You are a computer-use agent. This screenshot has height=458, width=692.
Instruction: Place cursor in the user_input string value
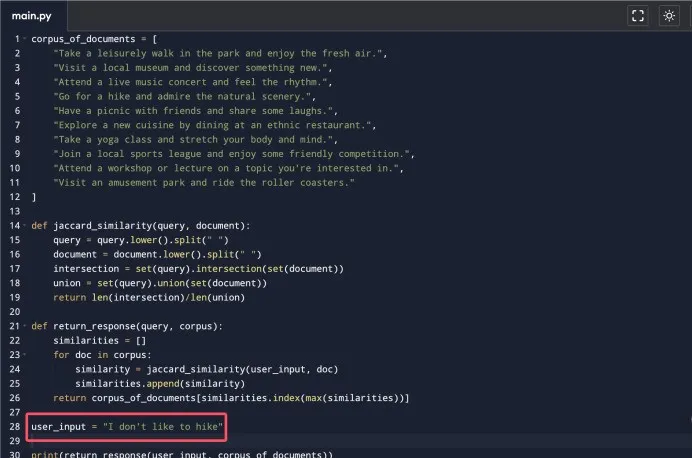[x=162, y=428]
